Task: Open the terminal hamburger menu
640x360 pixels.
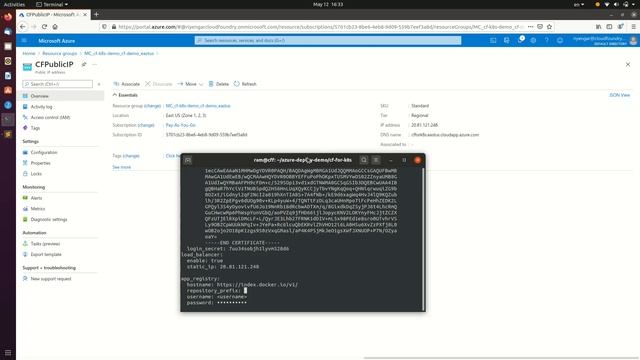Action: [376, 160]
